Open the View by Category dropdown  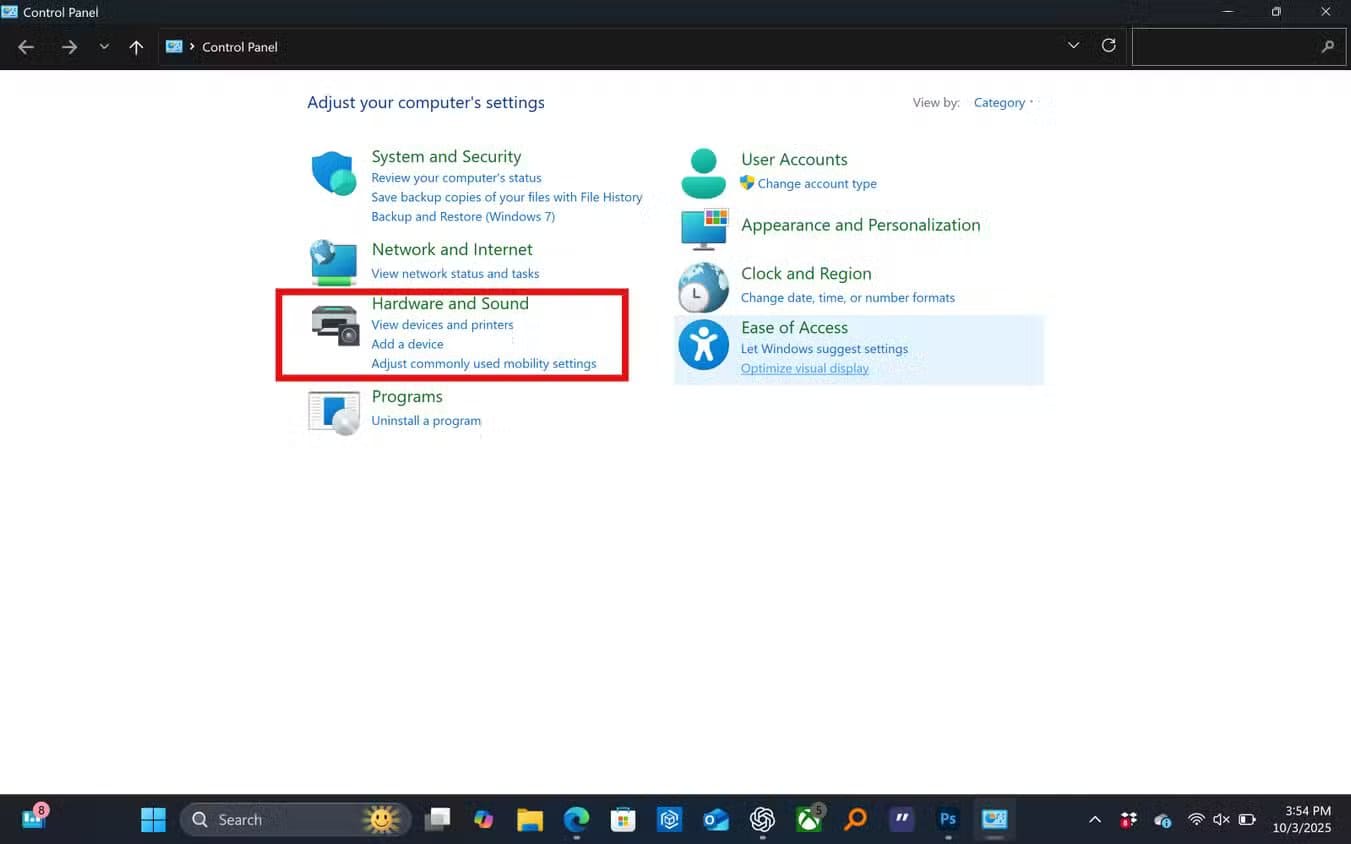[1003, 103]
